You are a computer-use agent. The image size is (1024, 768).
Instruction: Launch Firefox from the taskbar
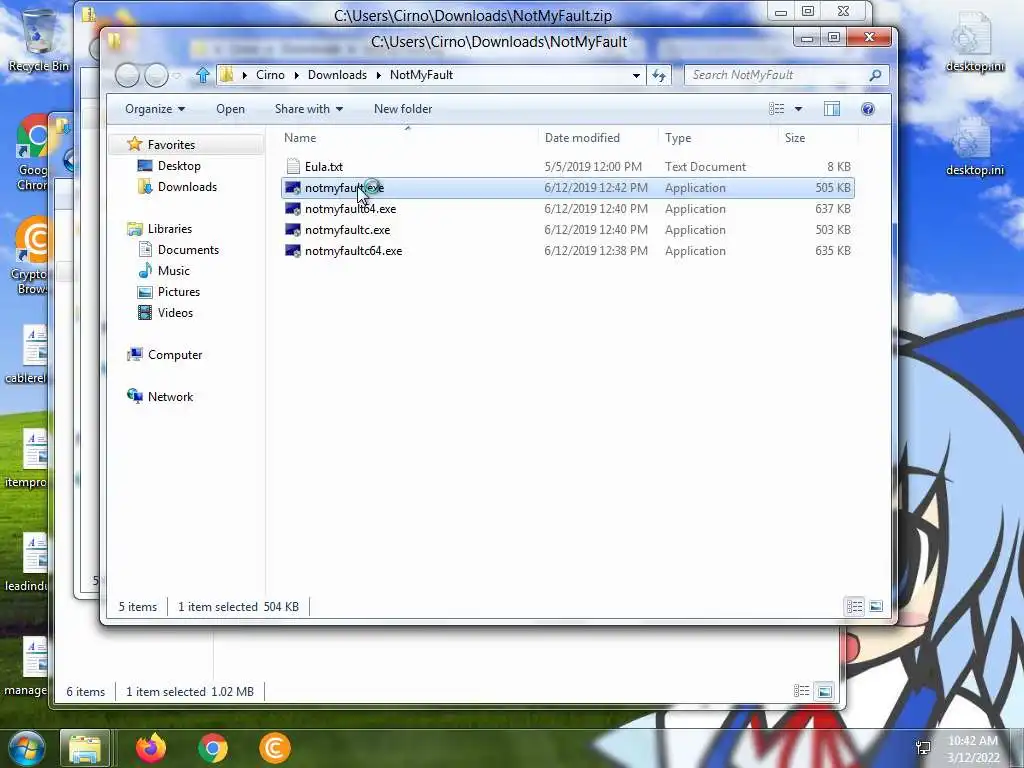(151, 748)
